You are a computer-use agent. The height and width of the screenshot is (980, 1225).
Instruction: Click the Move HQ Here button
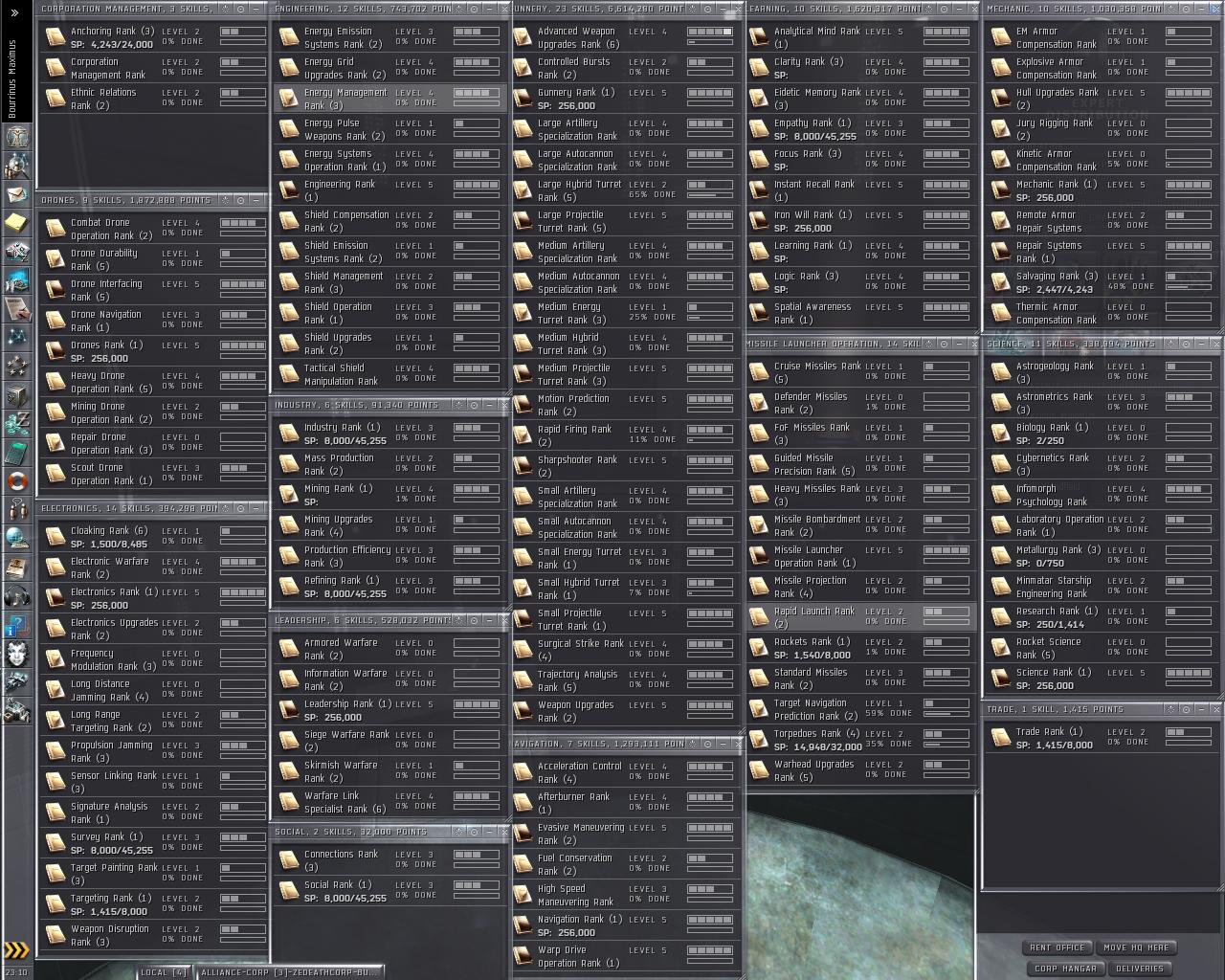coord(1136,947)
